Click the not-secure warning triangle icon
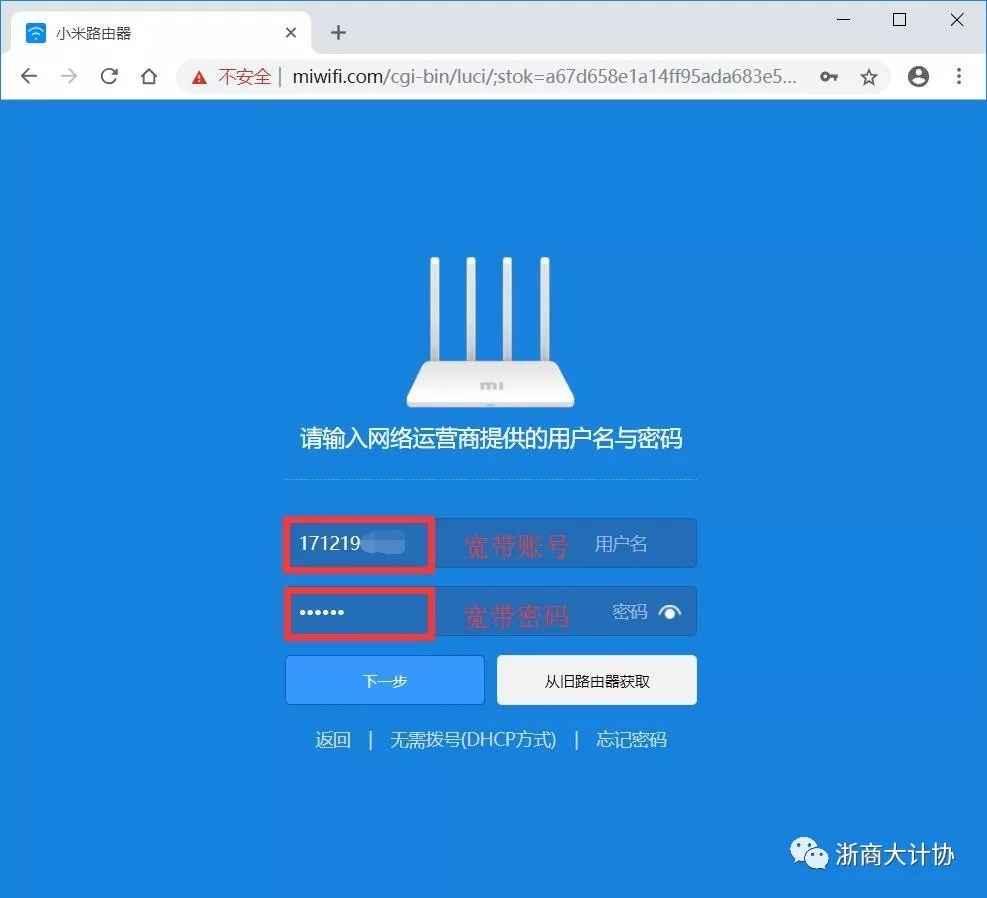Image resolution: width=987 pixels, height=898 pixels. [x=200, y=77]
